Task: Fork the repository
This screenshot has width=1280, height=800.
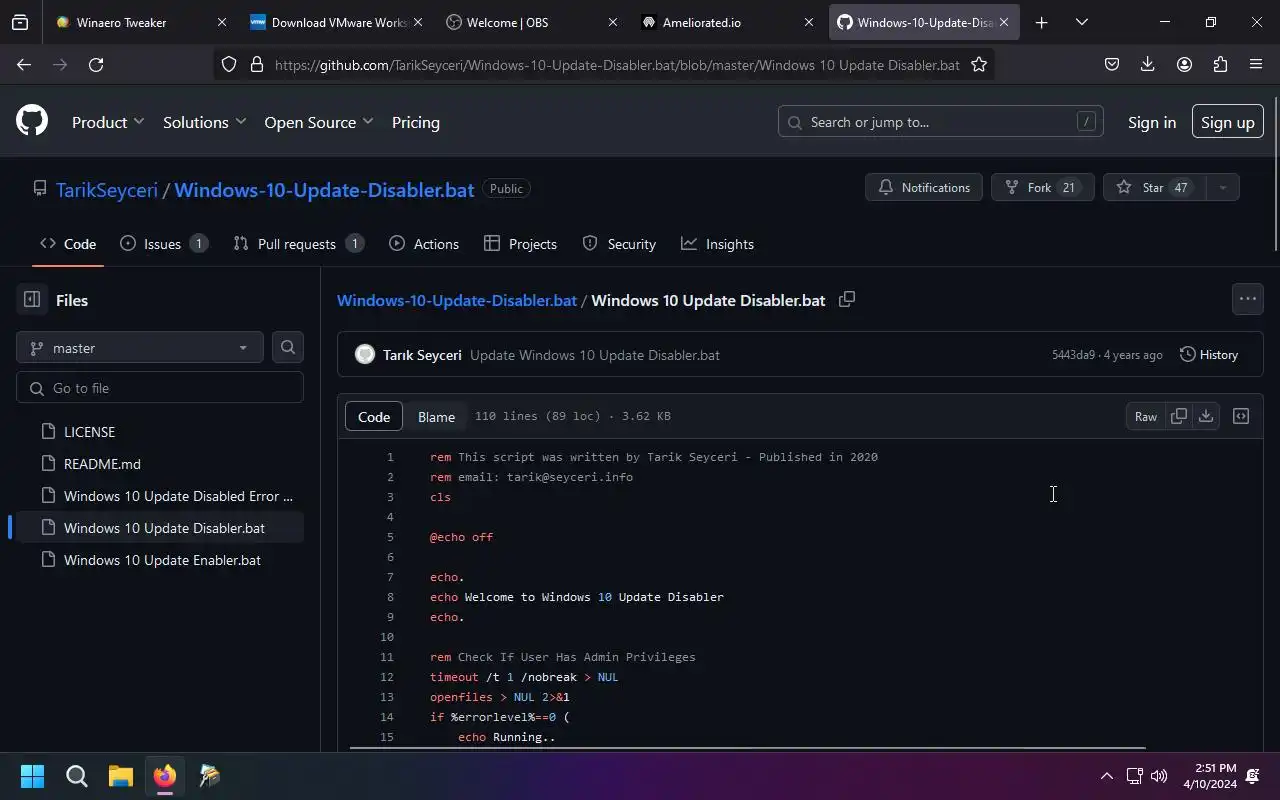Action: 1042,187
